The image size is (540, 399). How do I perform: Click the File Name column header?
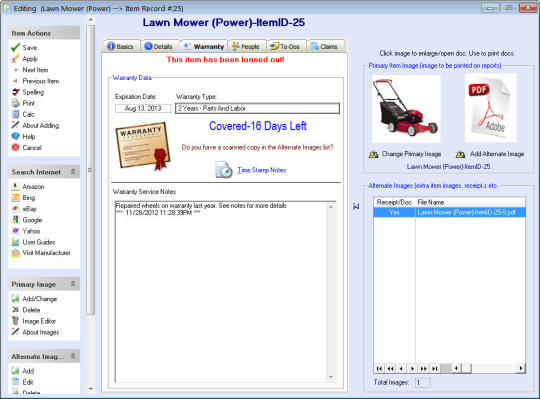coord(470,202)
